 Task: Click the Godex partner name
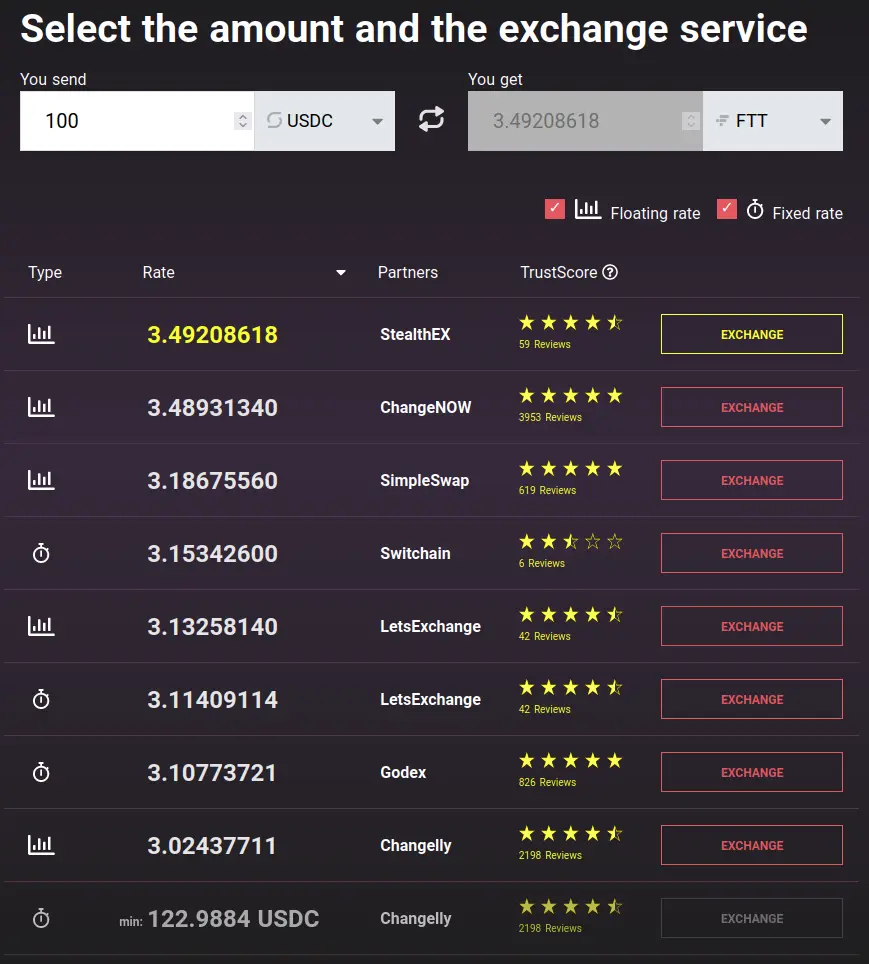pos(403,773)
